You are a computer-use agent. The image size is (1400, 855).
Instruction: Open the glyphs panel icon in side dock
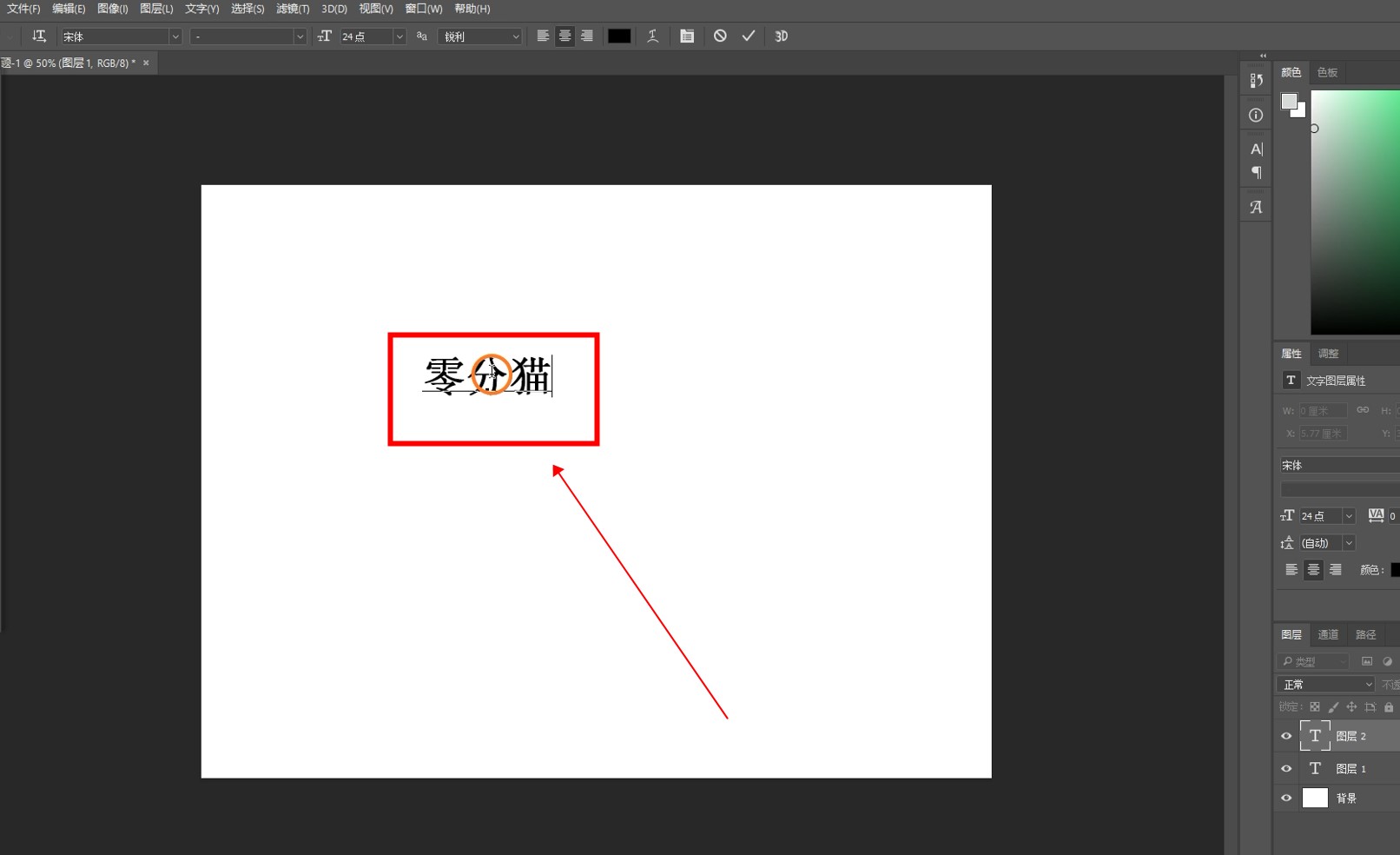(x=1256, y=208)
